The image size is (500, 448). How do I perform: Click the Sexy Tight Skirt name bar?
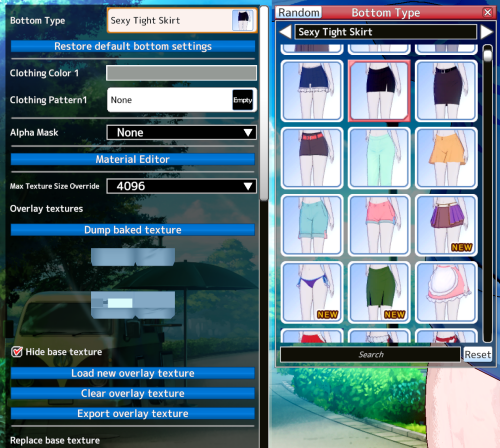pyautogui.click(x=386, y=32)
